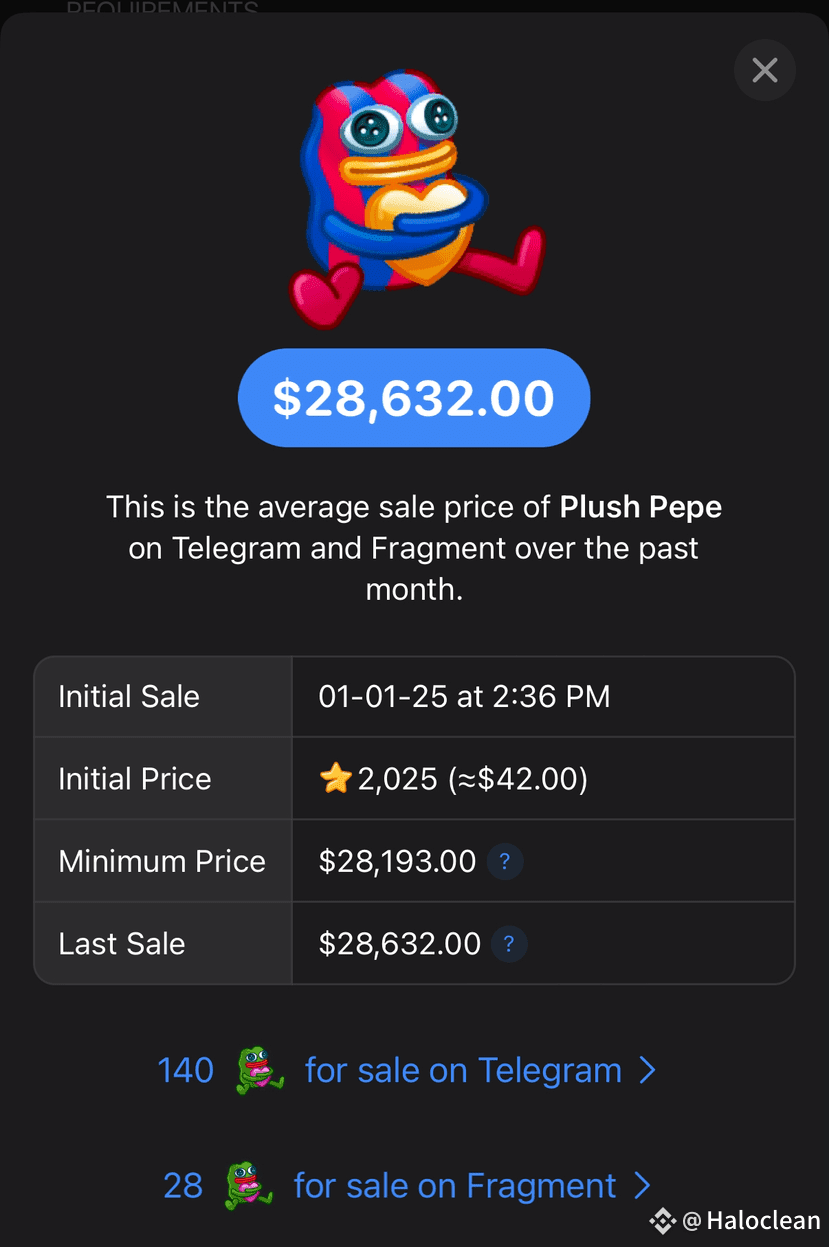This screenshot has height=1247, width=829.
Task: Click Pepe emoji icon in Fragment row
Action: [x=248, y=1186]
